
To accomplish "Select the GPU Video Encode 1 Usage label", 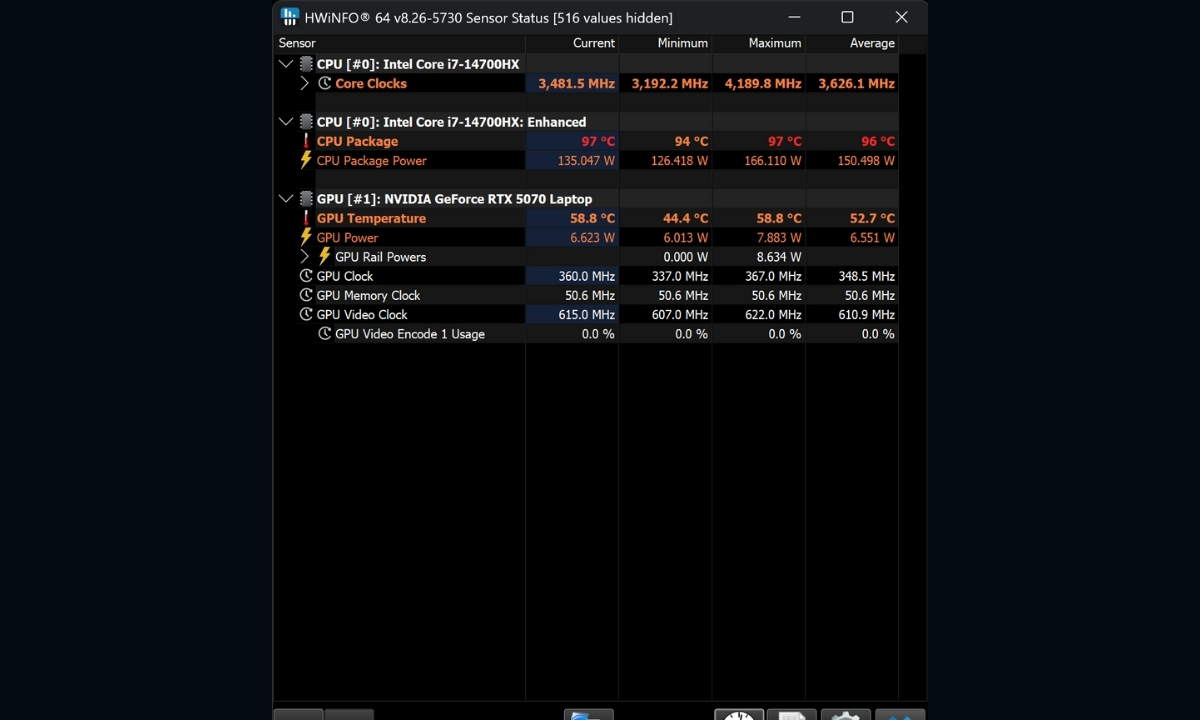I will 410,333.
